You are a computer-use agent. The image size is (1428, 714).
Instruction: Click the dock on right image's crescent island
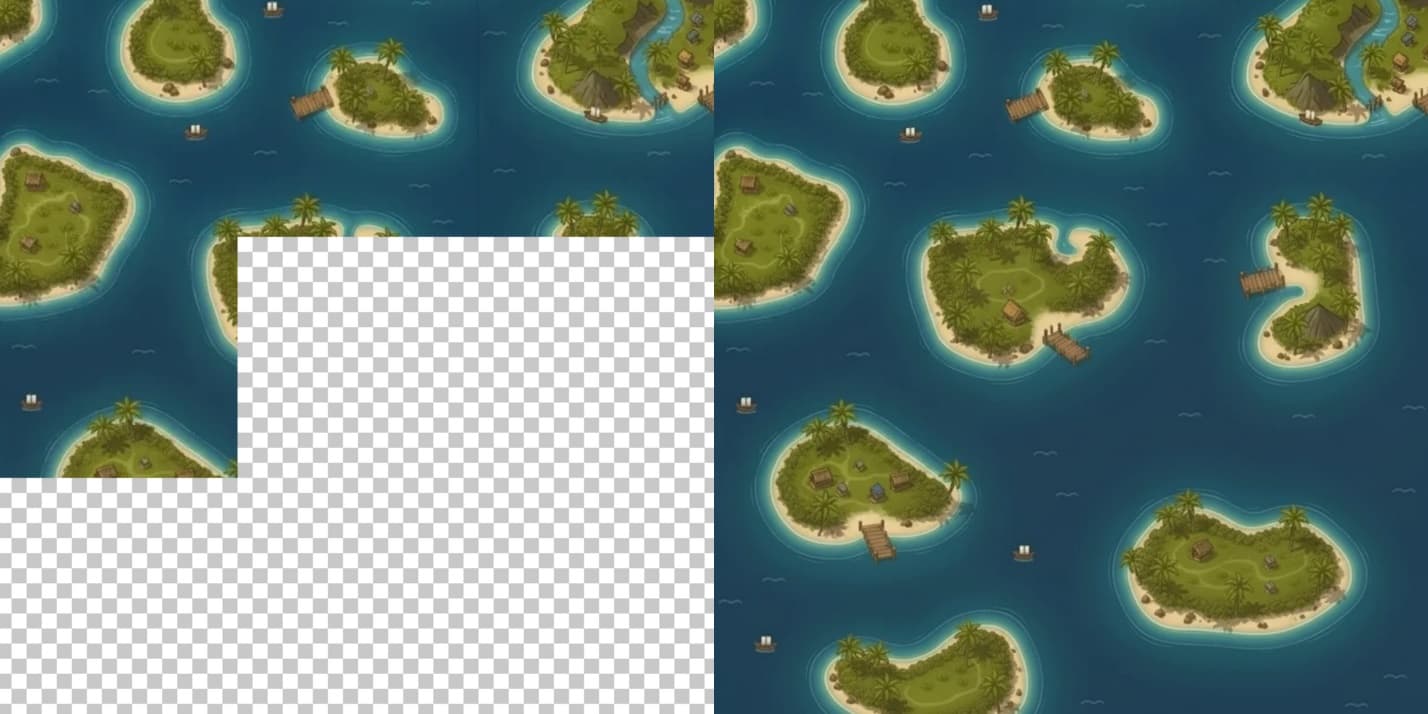pos(1261,282)
